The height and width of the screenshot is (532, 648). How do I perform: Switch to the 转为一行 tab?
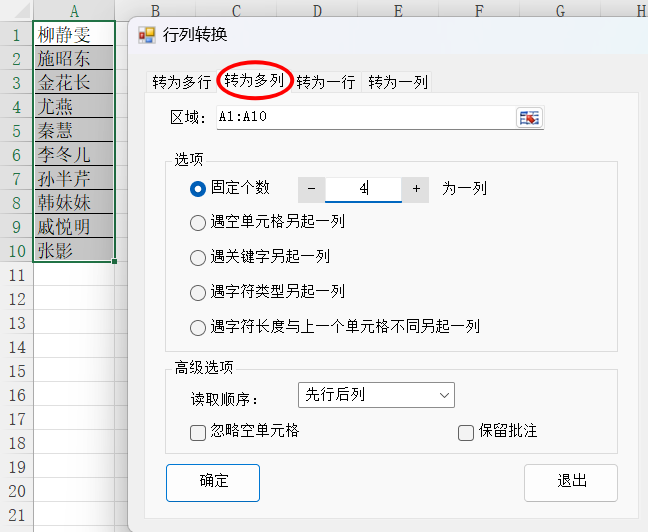326,82
